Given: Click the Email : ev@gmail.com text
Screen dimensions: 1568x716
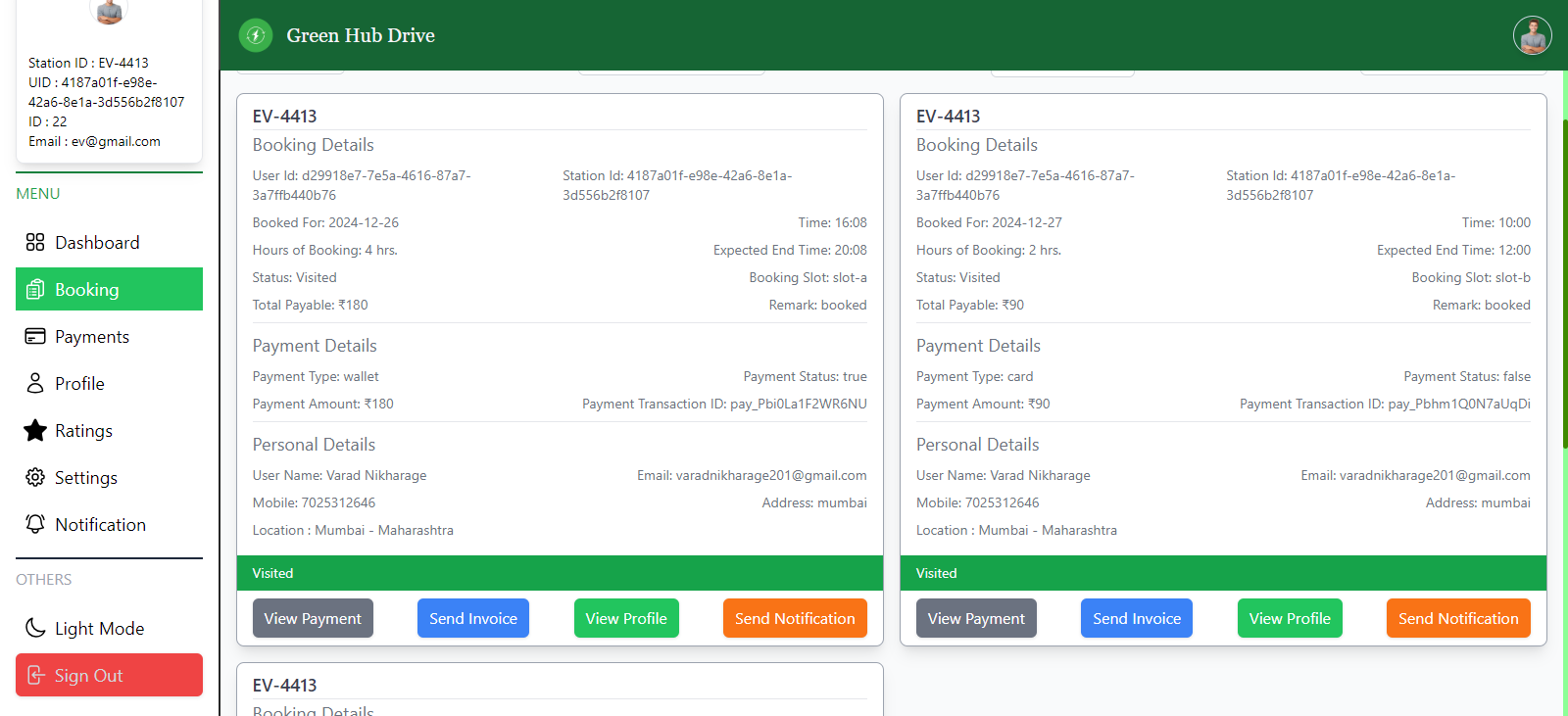Looking at the screenshot, I should (x=94, y=141).
